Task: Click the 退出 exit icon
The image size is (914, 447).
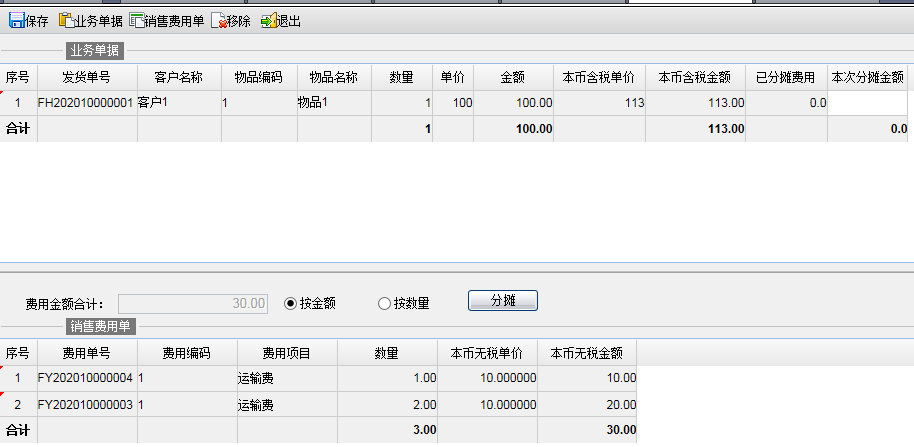Action: tap(268, 20)
